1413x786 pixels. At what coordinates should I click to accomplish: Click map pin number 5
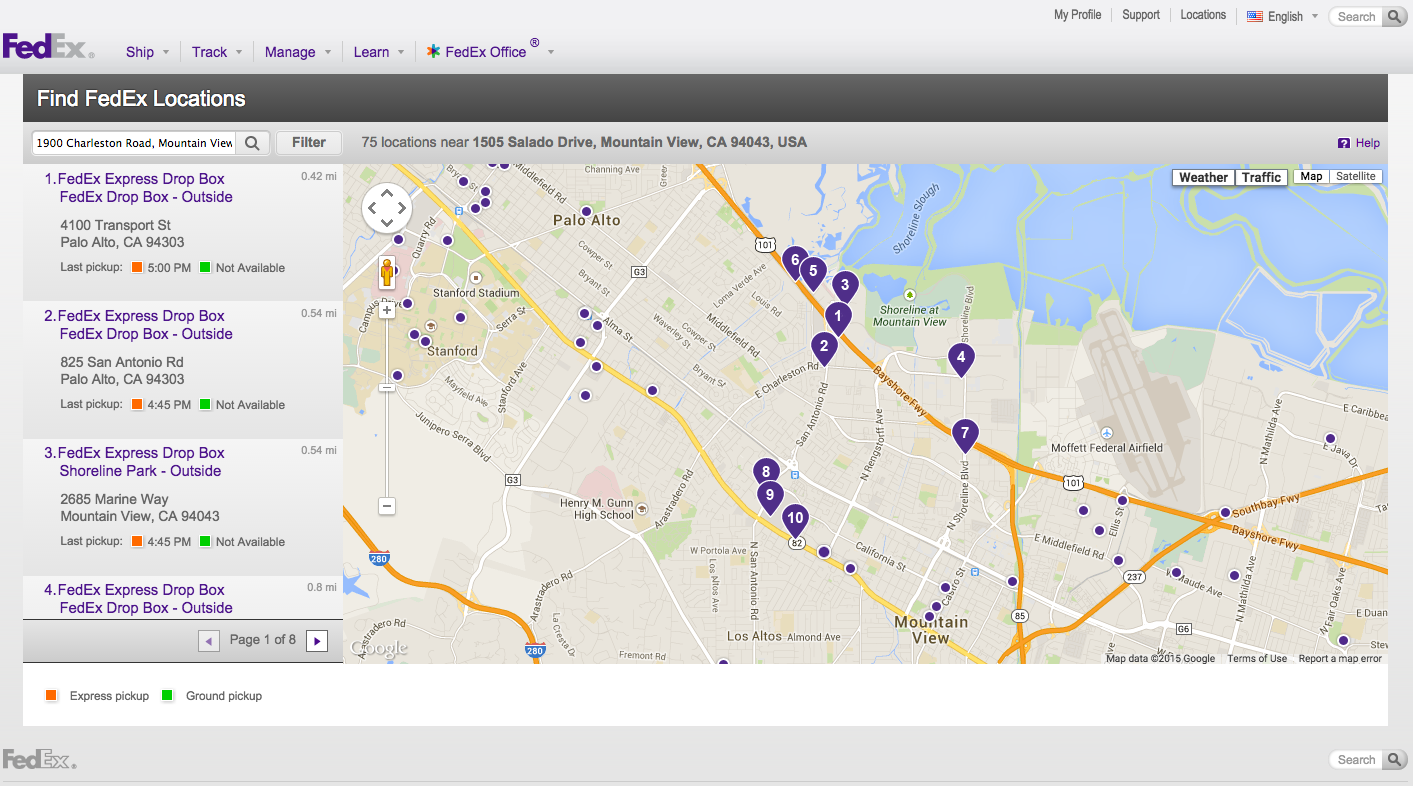pos(813,271)
